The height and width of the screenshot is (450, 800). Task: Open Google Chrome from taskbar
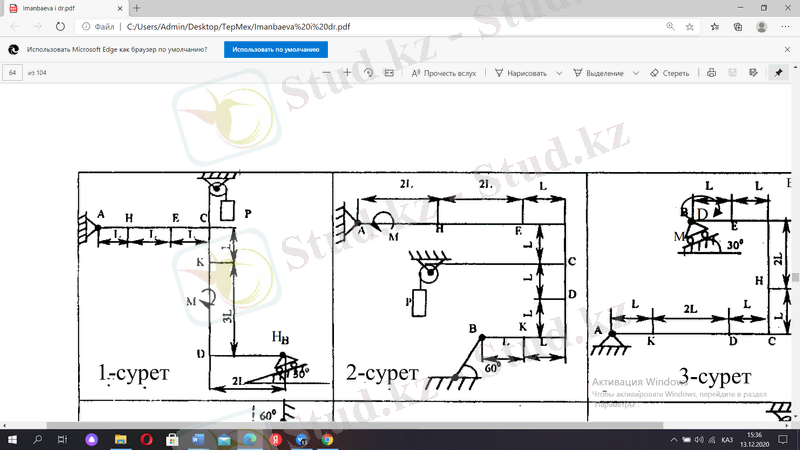[x=327, y=439]
